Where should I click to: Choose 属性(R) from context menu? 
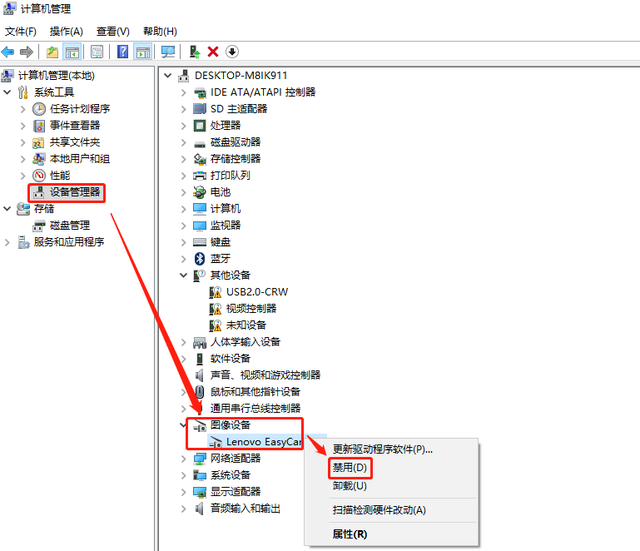[x=350, y=534]
